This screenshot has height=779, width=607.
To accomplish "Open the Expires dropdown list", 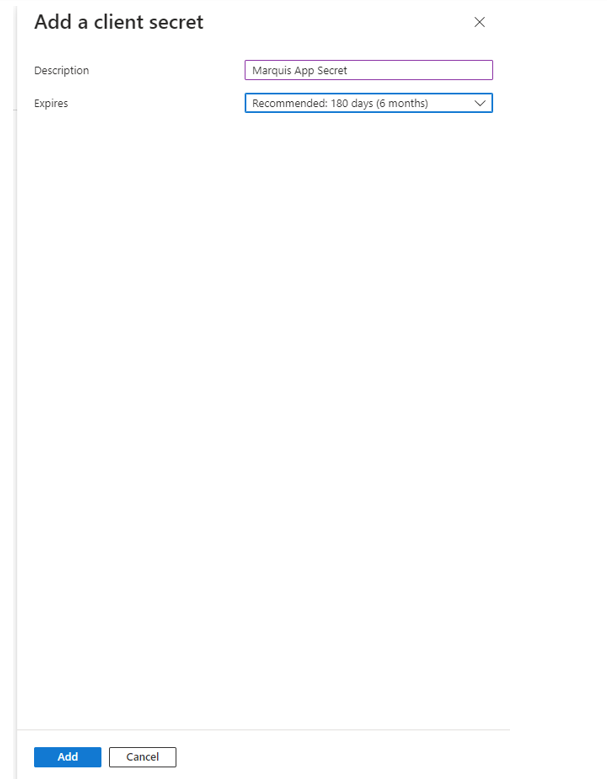I will click(x=368, y=103).
